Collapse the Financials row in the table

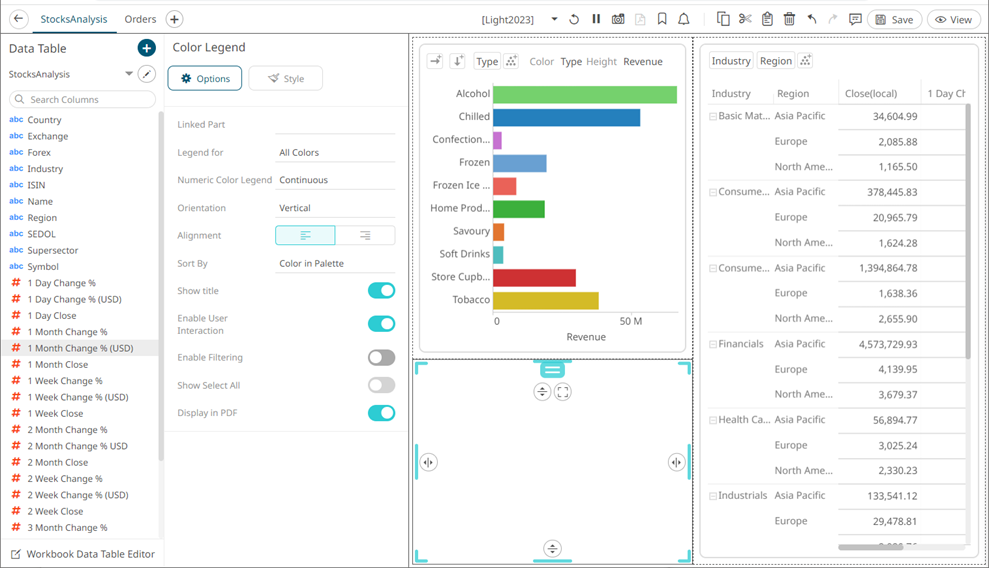coord(713,344)
